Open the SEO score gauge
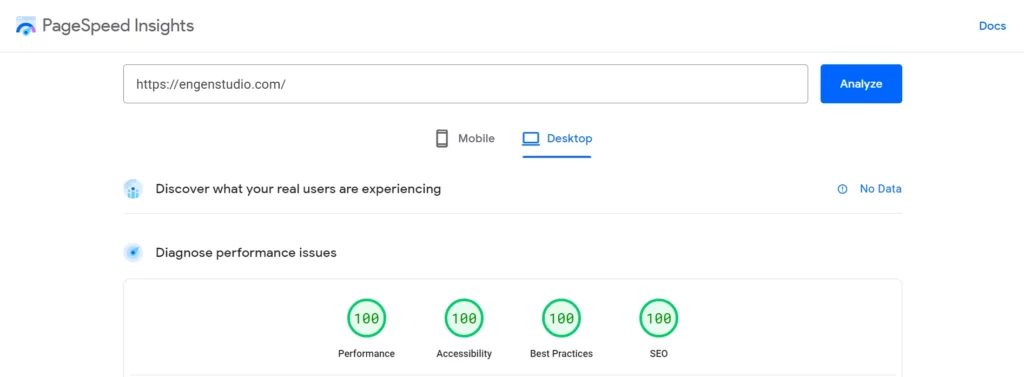 point(659,318)
